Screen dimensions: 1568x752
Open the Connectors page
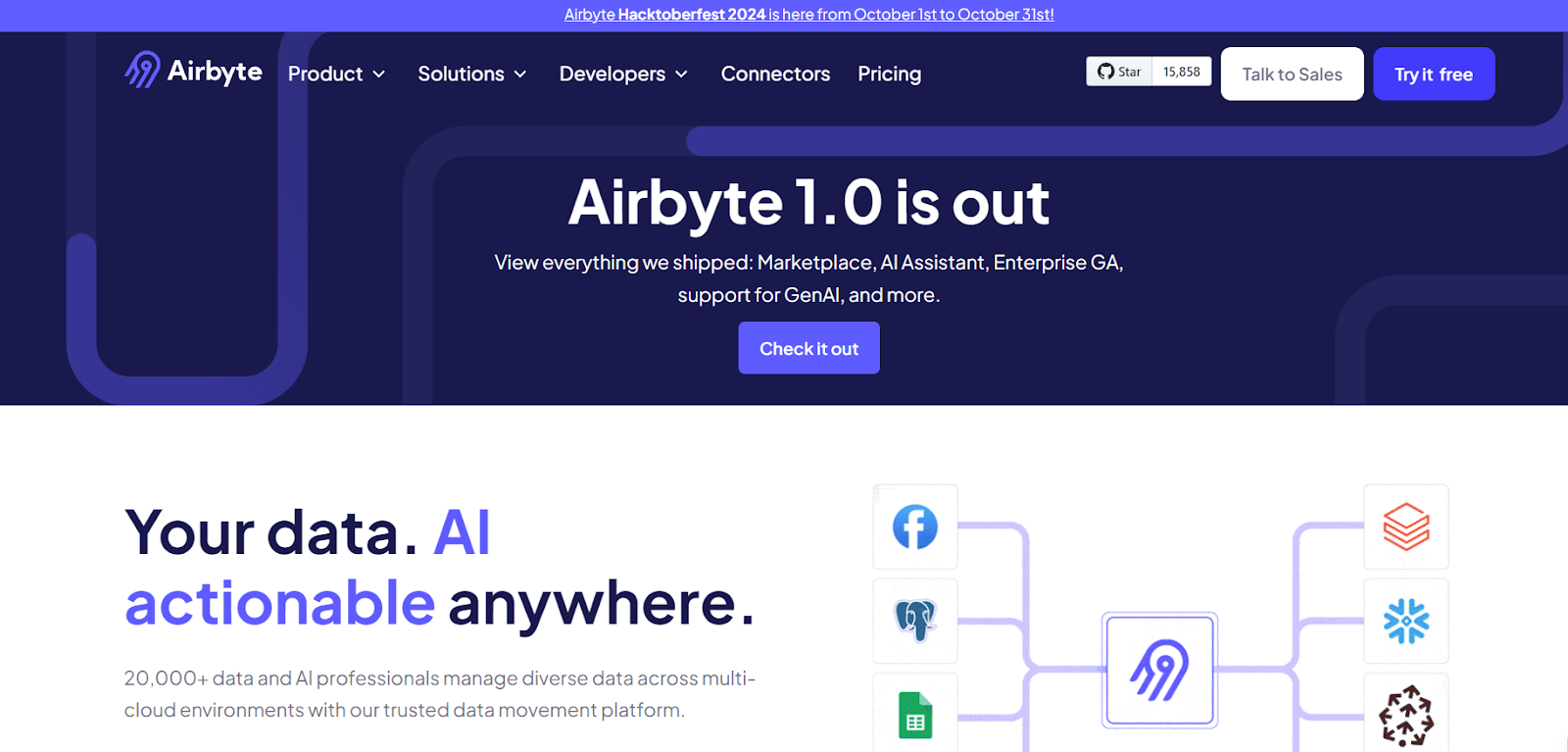tap(775, 74)
